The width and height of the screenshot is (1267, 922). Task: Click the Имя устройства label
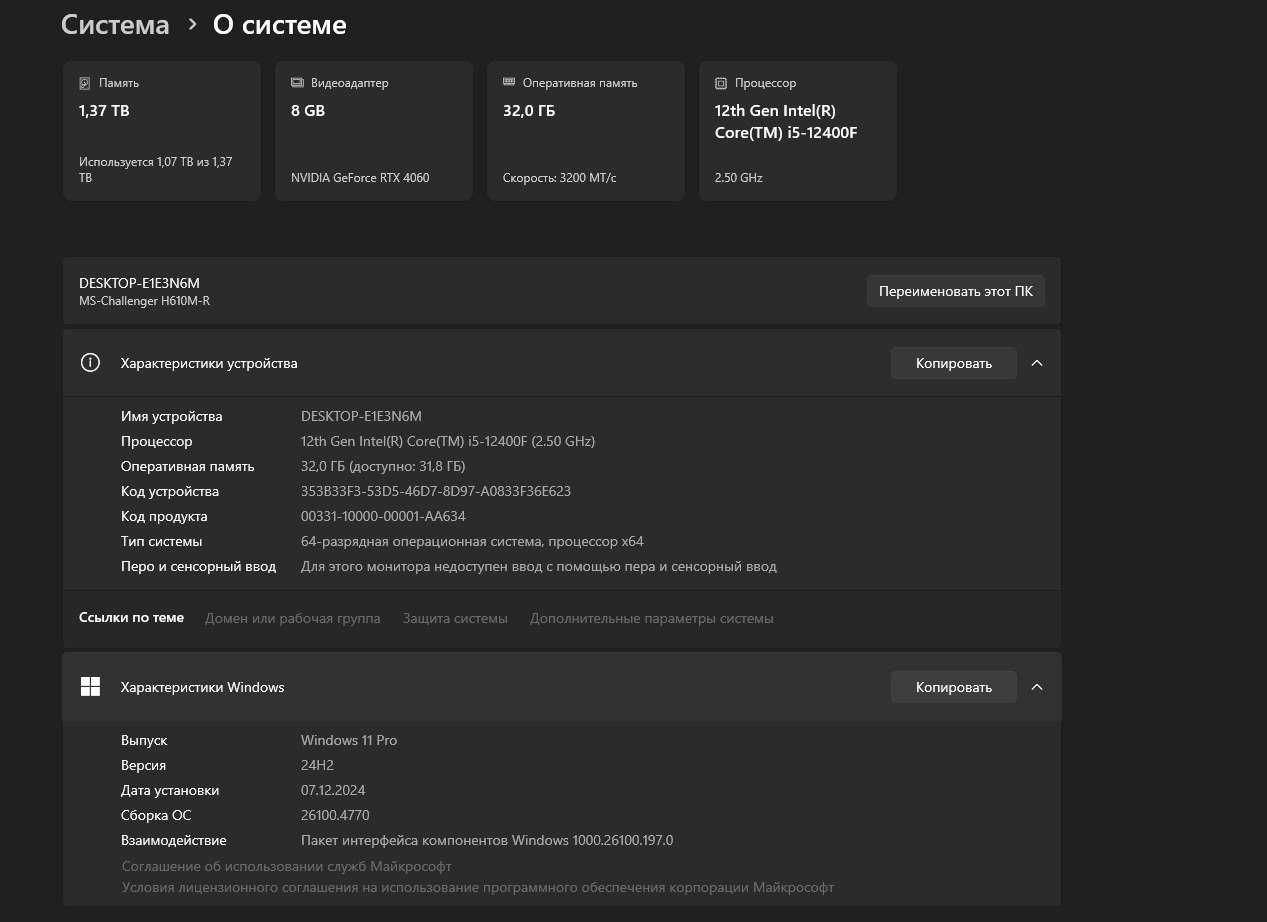click(172, 416)
